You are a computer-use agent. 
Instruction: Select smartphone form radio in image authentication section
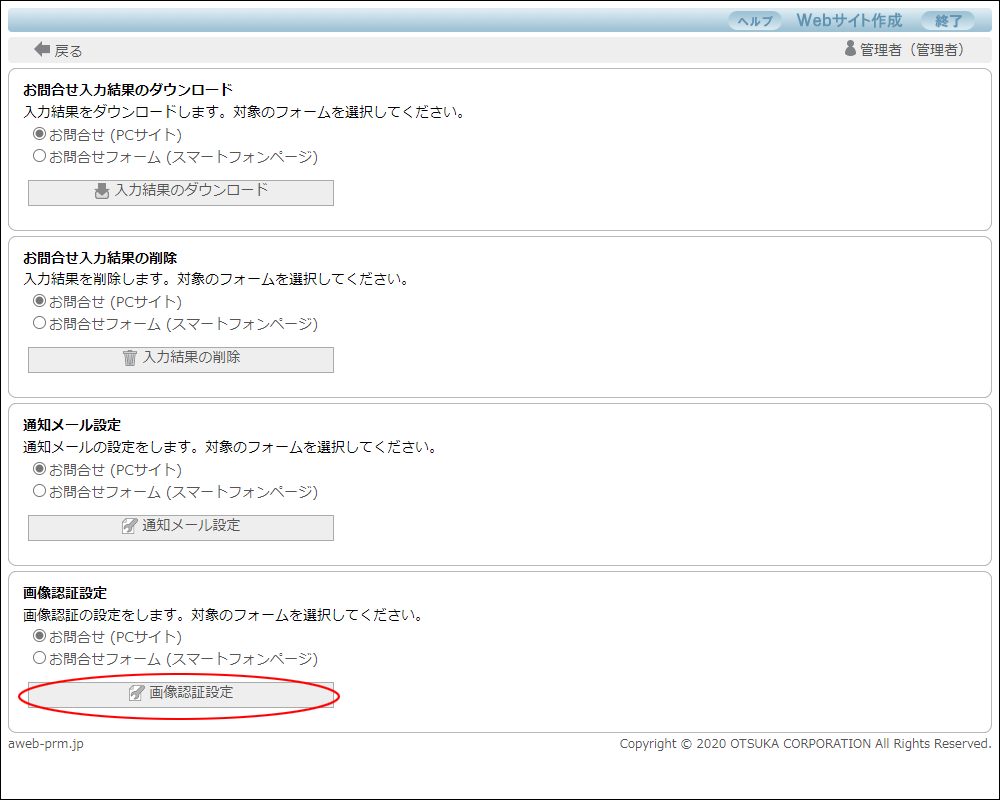point(40,658)
